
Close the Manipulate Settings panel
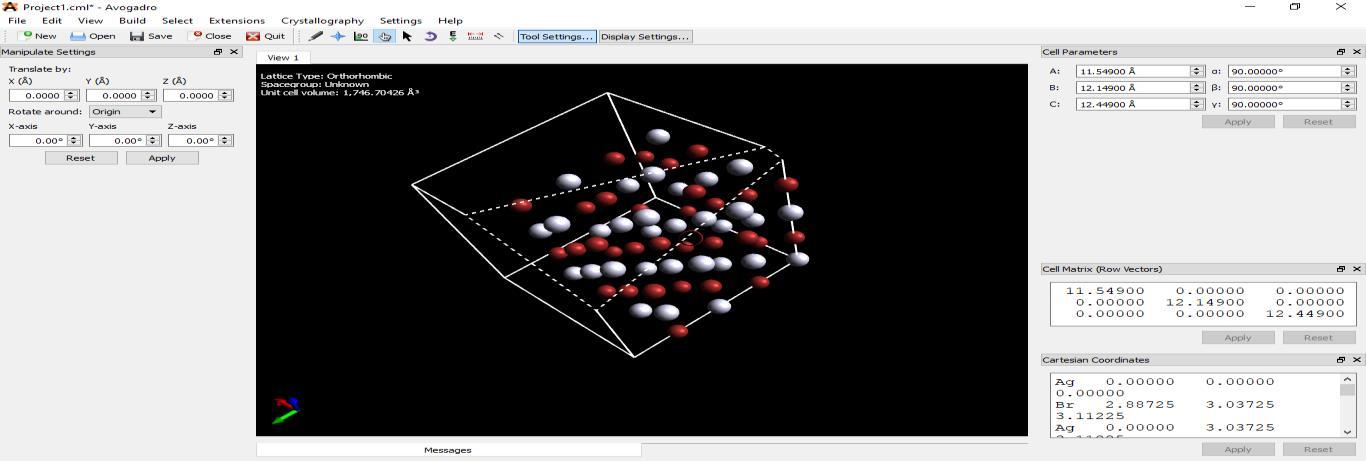(x=234, y=52)
